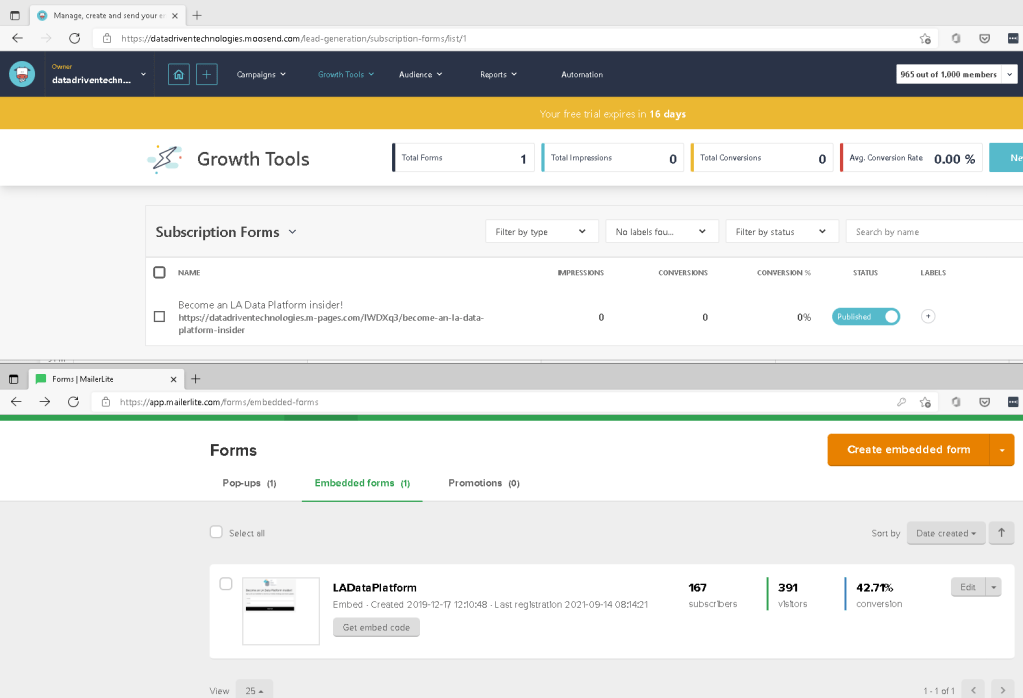The width and height of the screenshot is (1023, 698).
Task: Click the Create embedded form button
Action: click(x=908, y=450)
